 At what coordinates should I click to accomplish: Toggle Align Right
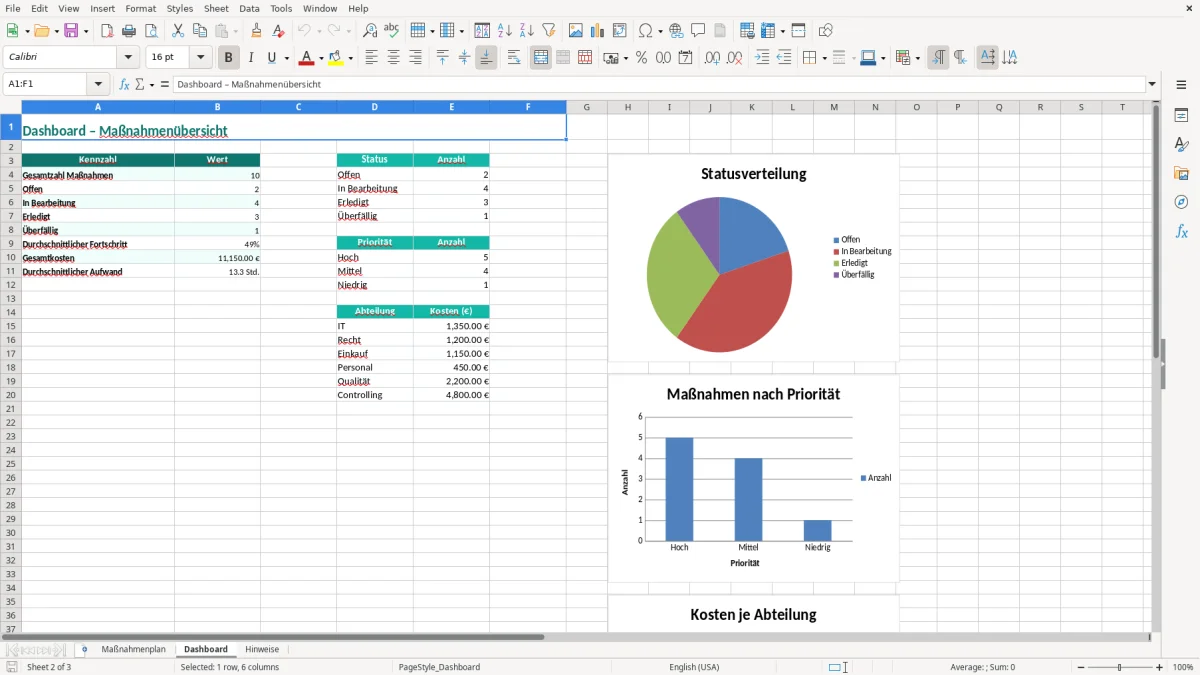pyautogui.click(x=415, y=58)
